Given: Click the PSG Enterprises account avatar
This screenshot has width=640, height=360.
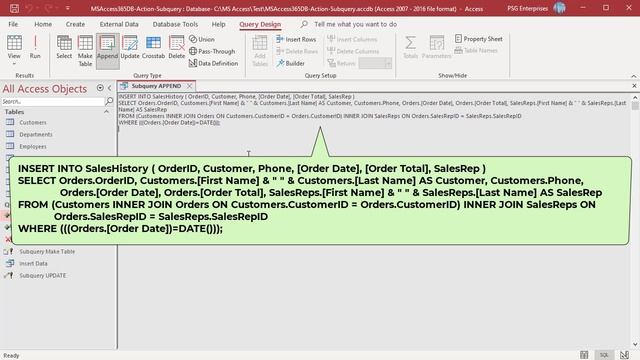Looking at the screenshot, I should (560, 8).
